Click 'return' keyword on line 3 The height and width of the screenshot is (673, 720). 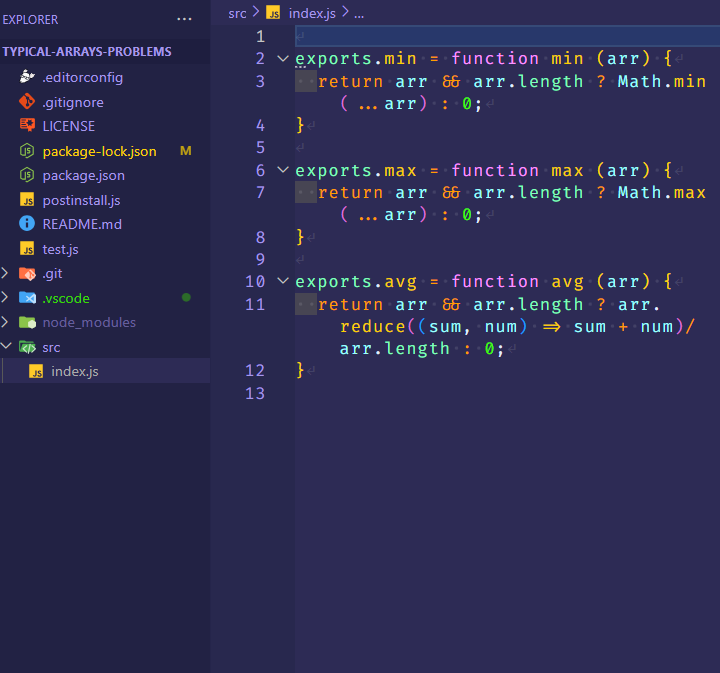coord(350,81)
